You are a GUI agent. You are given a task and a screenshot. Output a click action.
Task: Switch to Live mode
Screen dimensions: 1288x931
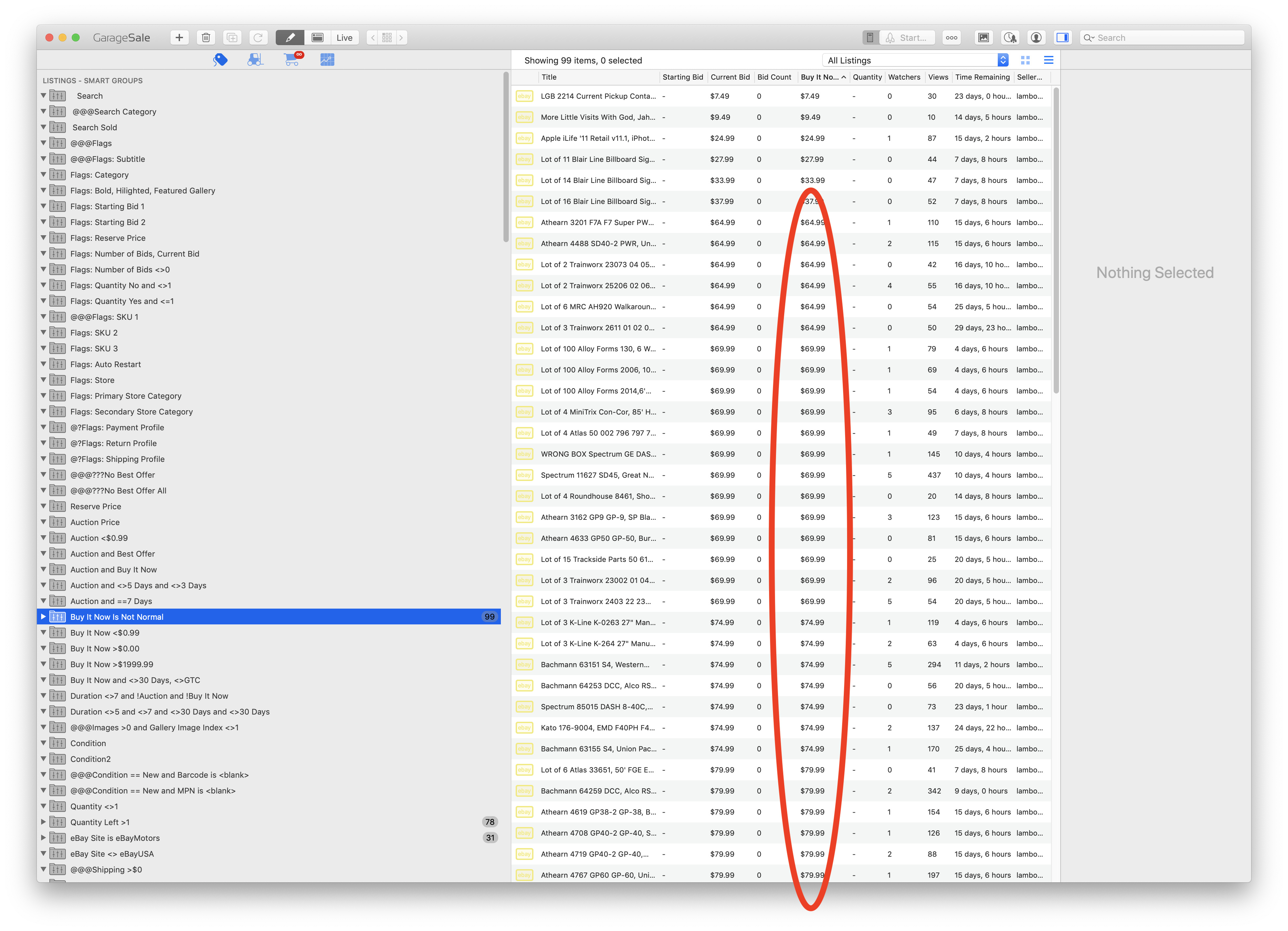tap(344, 38)
